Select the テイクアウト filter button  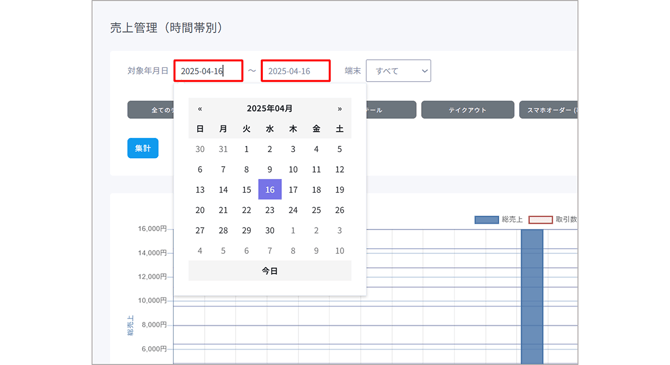(467, 110)
